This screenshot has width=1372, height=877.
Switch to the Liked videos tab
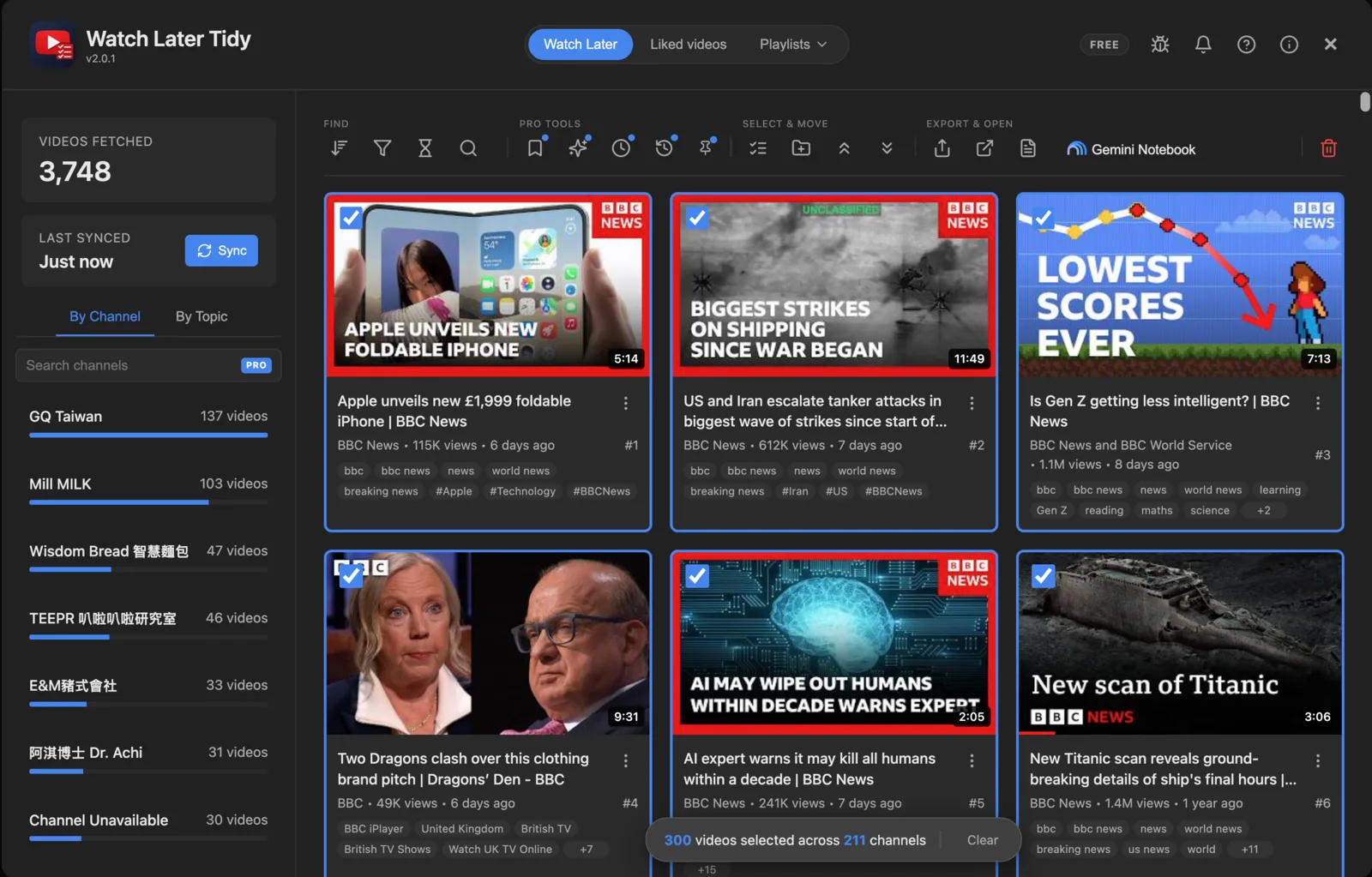point(688,44)
